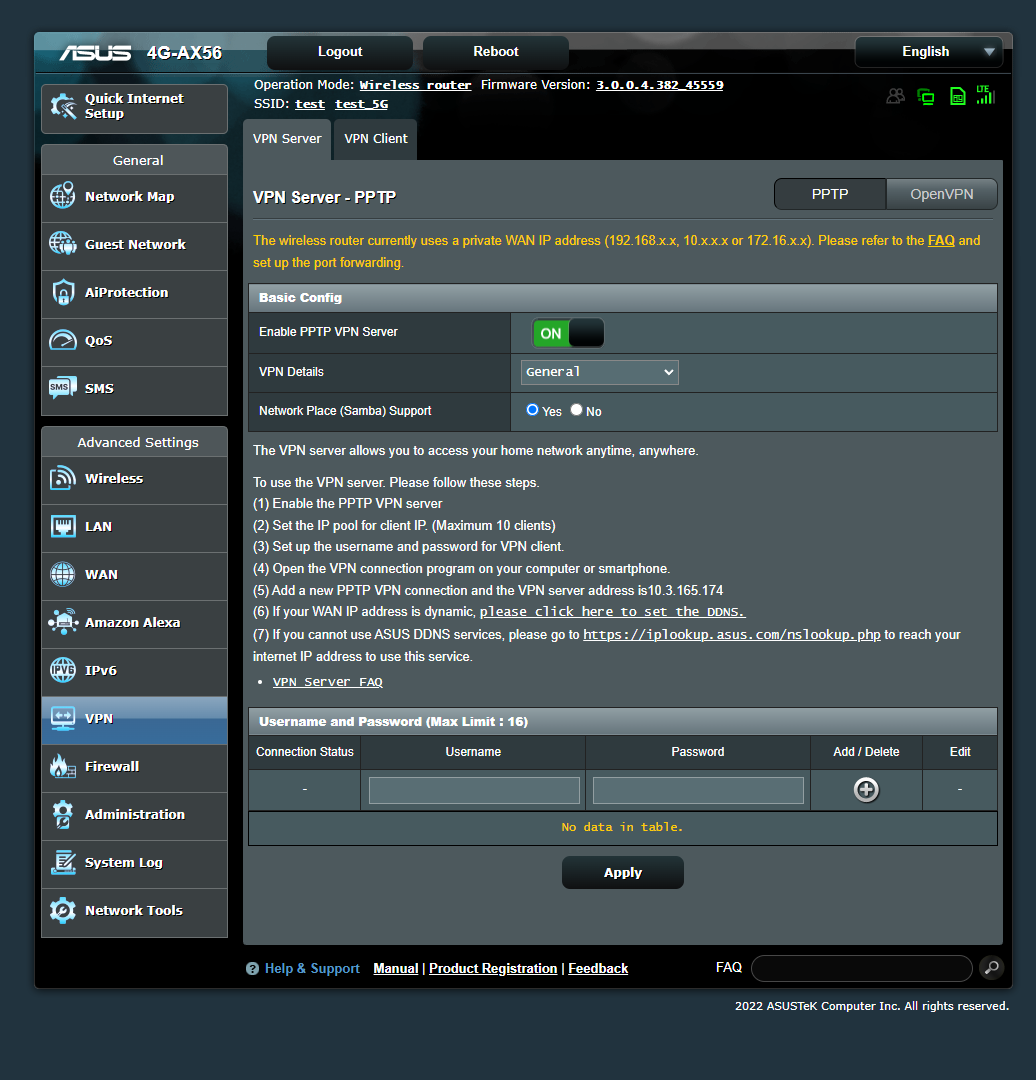The height and width of the screenshot is (1080, 1036).
Task: Open the Firewall flame icon
Action: pos(63,766)
